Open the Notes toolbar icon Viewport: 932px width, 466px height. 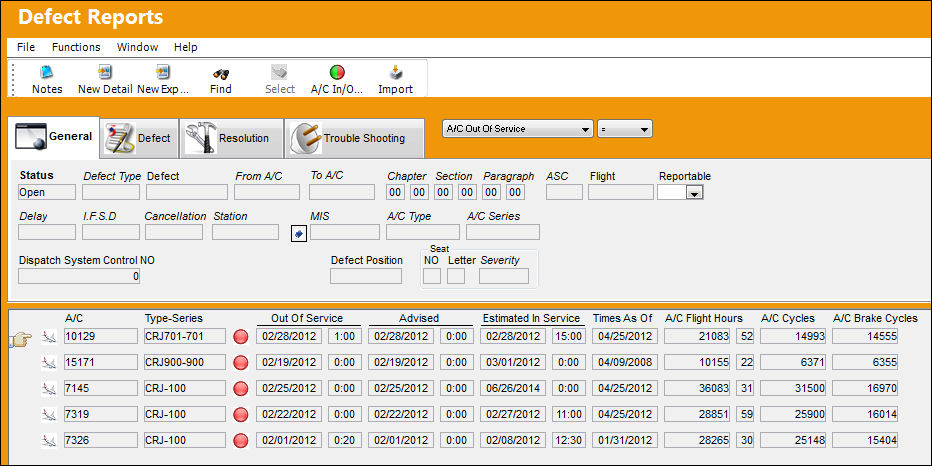point(47,73)
